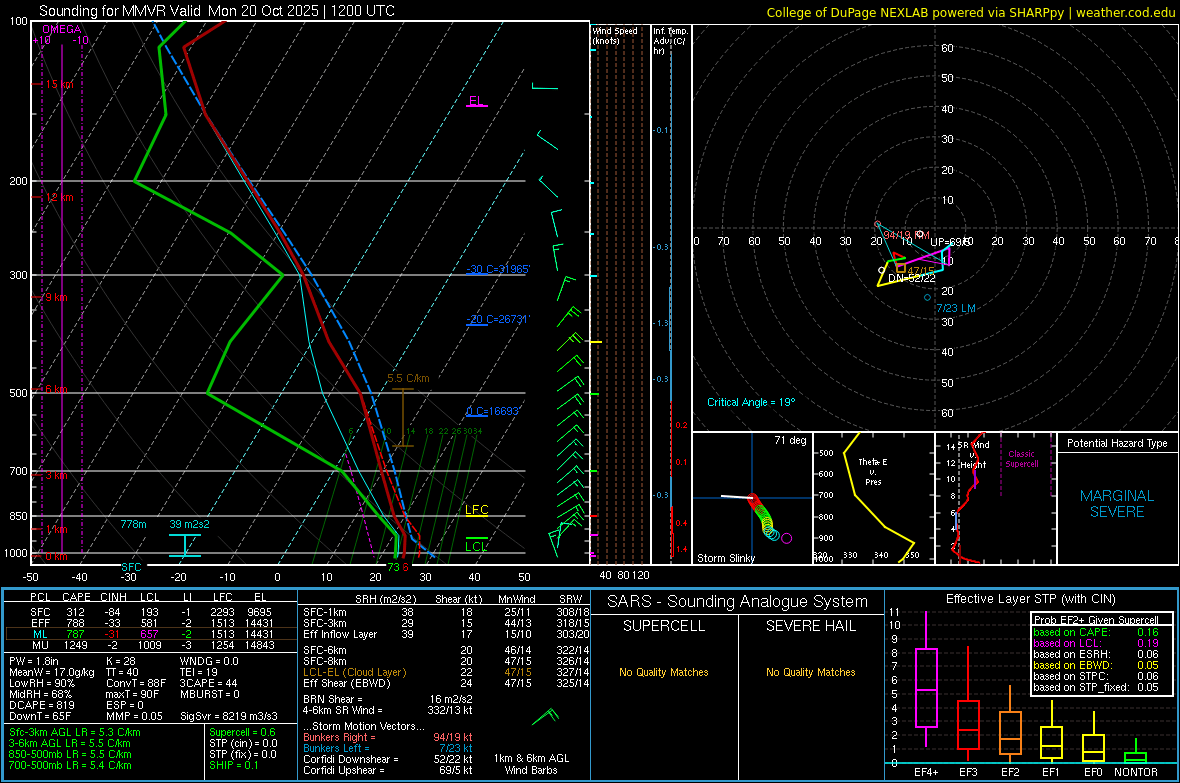This screenshot has width=1180, height=783.
Task: Click the green "Supercell = 0.6" value
Action: coord(242,733)
